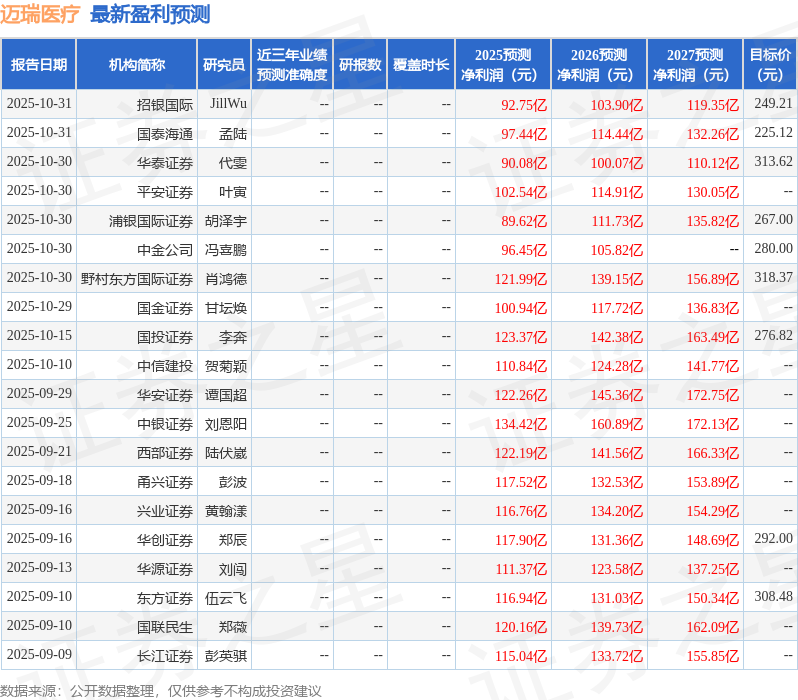This screenshot has width=798, height=700.
Task: Click the 249.21 target price
Action: tap(773, 104)
